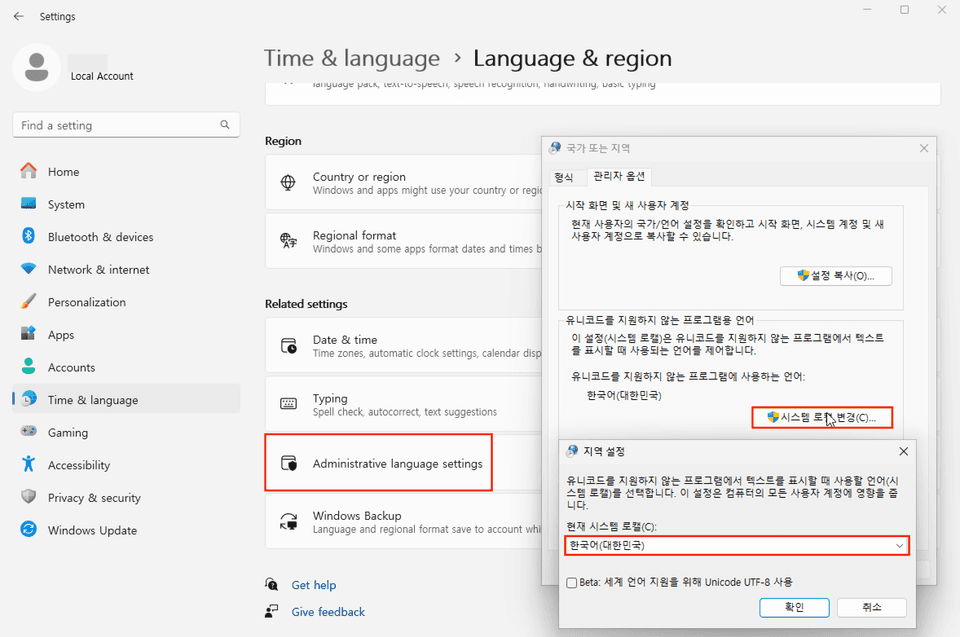Click the 시스템 로캘 변경 button

point(821,417)
